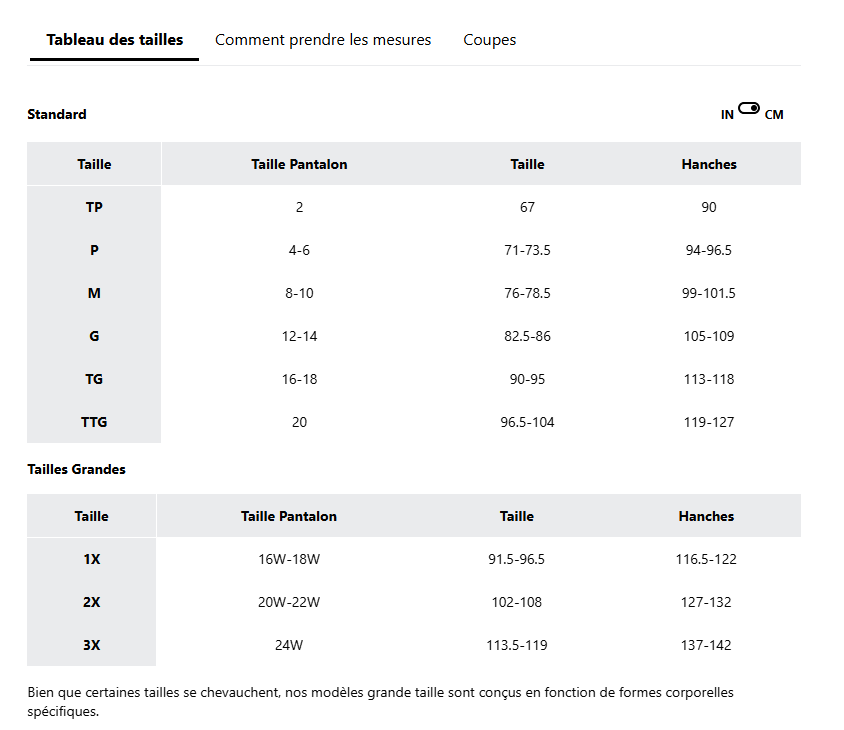Click the 99-101.5 hip measurement cell
Viewport: 844px width, 730px height.
pos(709,293)
